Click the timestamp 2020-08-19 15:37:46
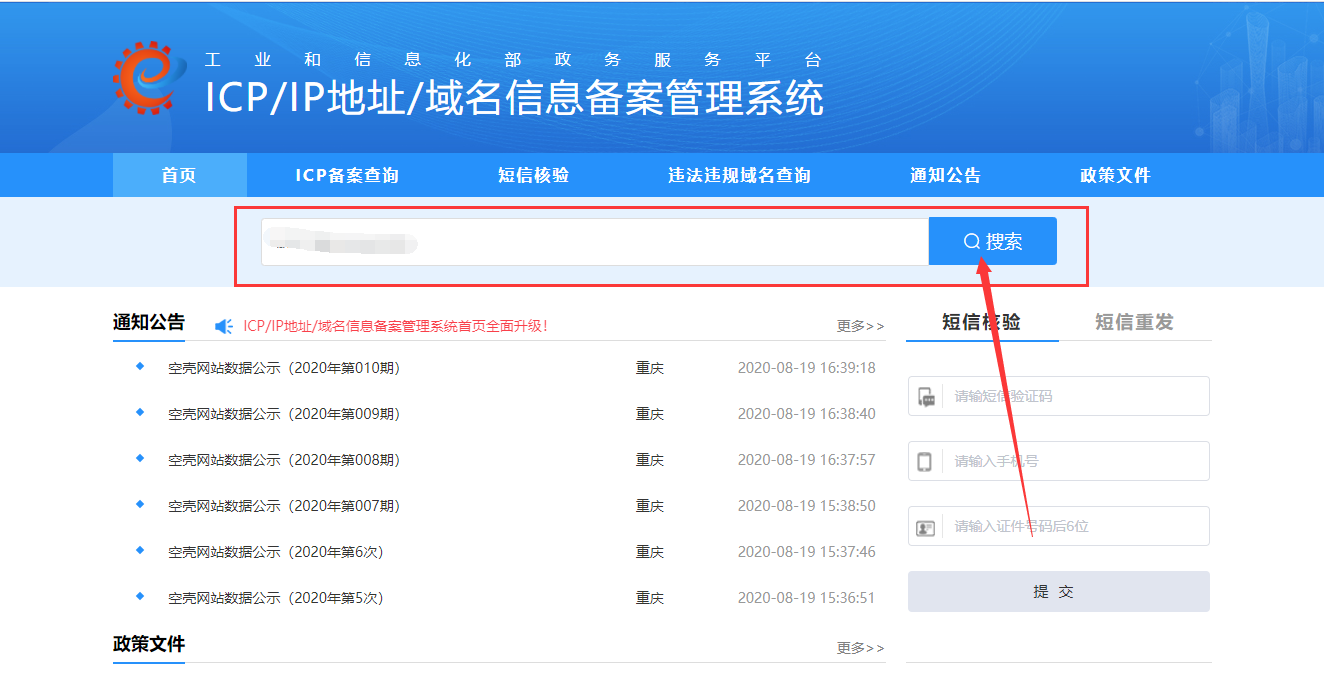 (x=806, y=552)
